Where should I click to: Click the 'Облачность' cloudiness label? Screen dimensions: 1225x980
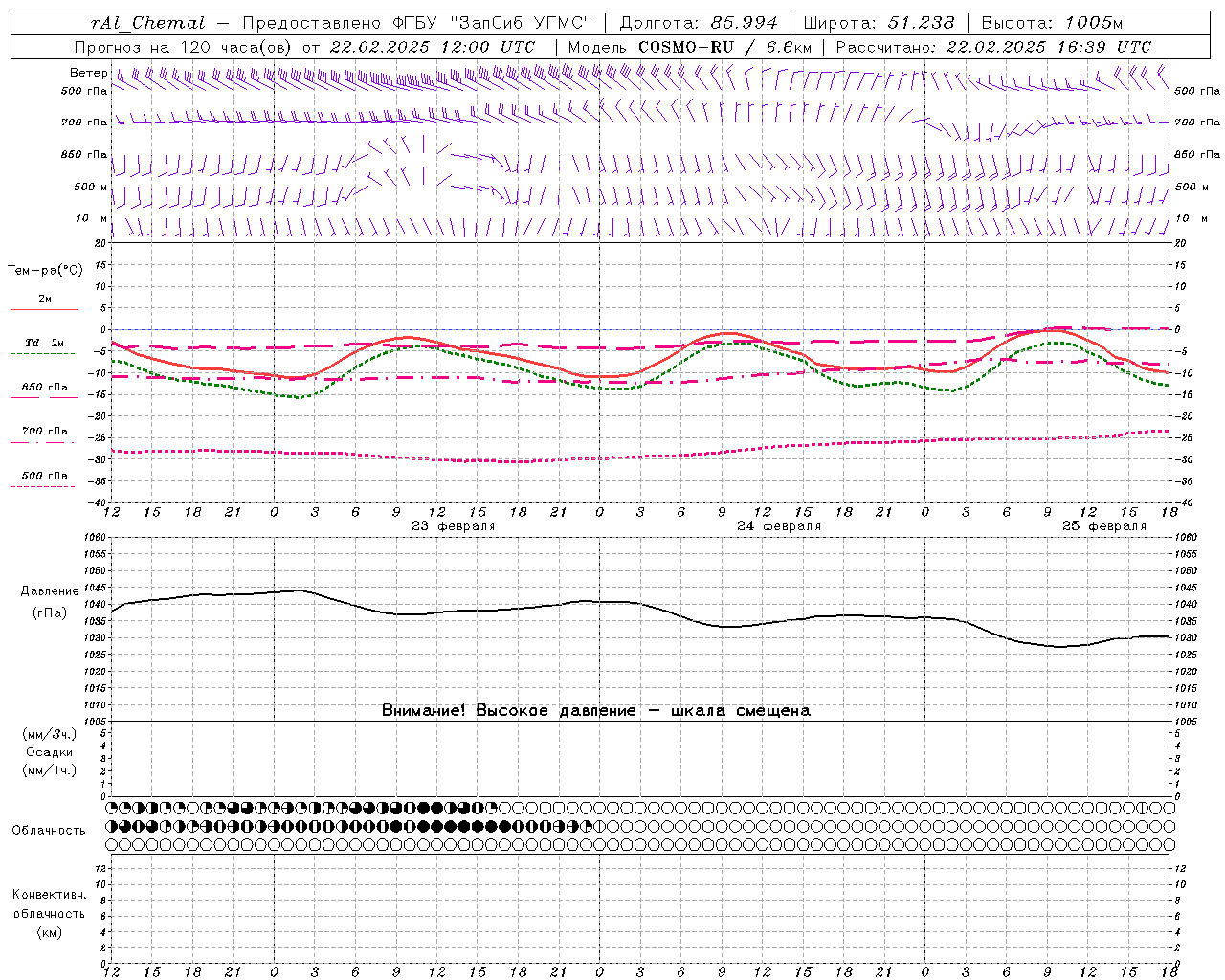(49, 831)
